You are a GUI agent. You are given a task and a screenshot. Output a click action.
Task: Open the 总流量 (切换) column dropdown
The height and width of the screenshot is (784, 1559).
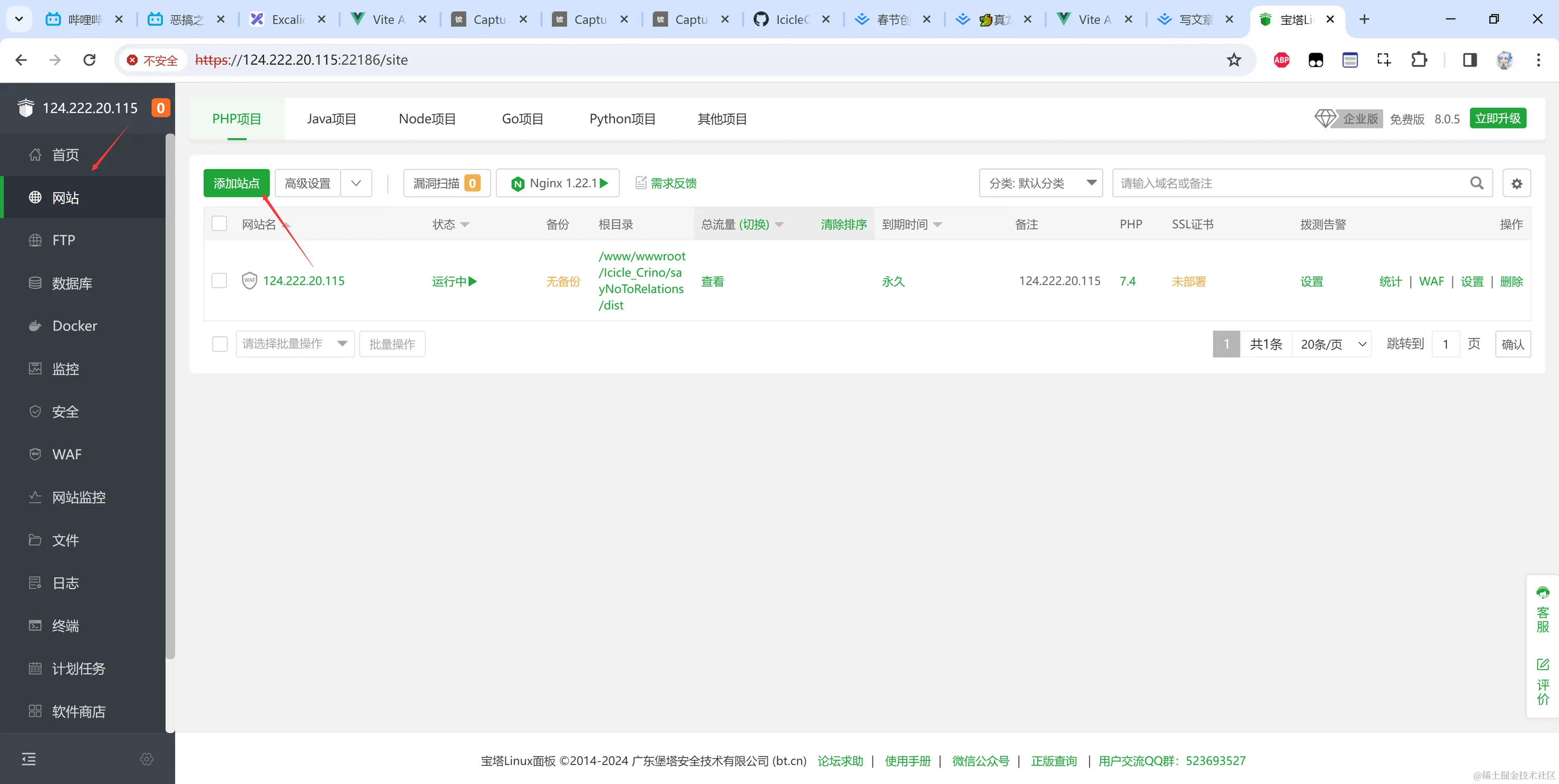[x=779, y=224]
